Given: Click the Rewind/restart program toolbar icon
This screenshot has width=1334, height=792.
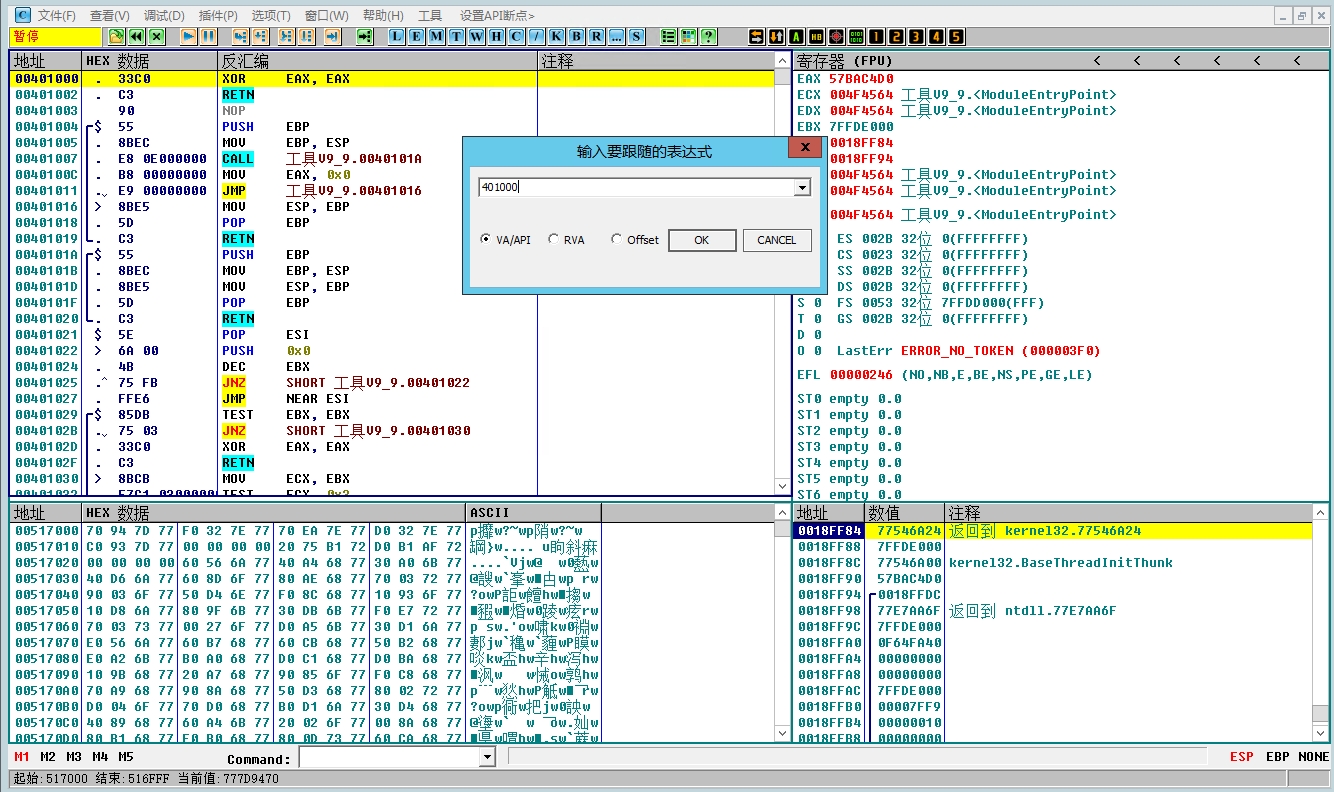Looking at the screenshot, I should (x=137, y=36).
